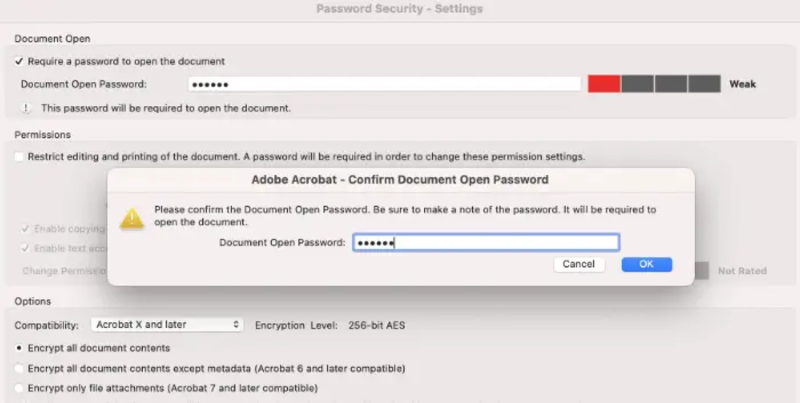
Task: Enable Restrict editing and printing checkbox
Action: [20, 156]
